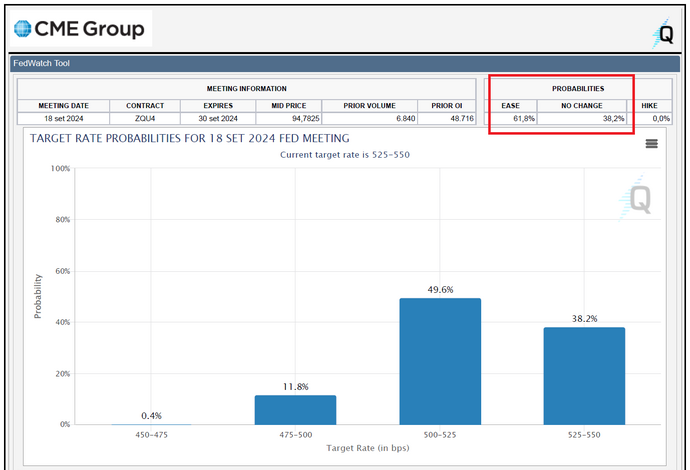
Task: Click the 450-475 axis label
Action: click(150, 436)
